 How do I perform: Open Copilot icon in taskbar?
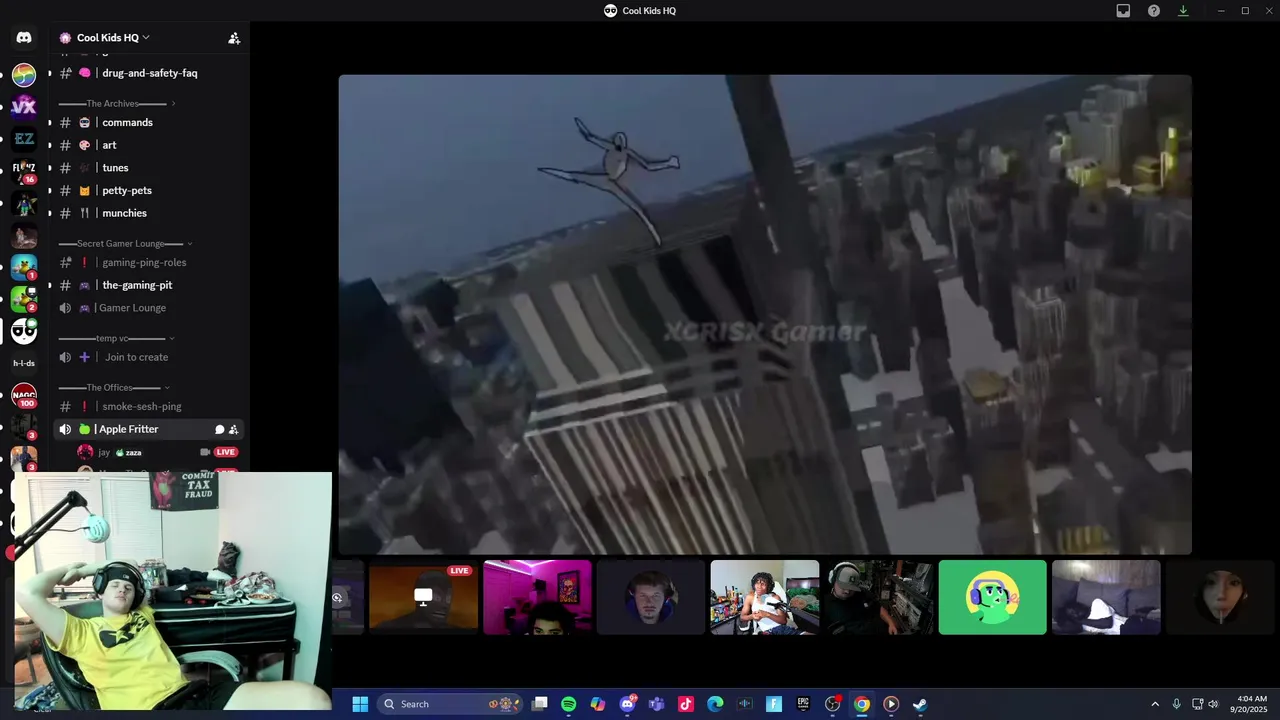[598, 704]
